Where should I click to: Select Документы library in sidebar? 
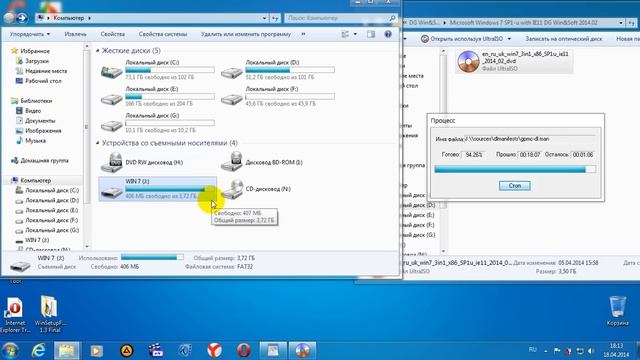click(x=40, y=121)
